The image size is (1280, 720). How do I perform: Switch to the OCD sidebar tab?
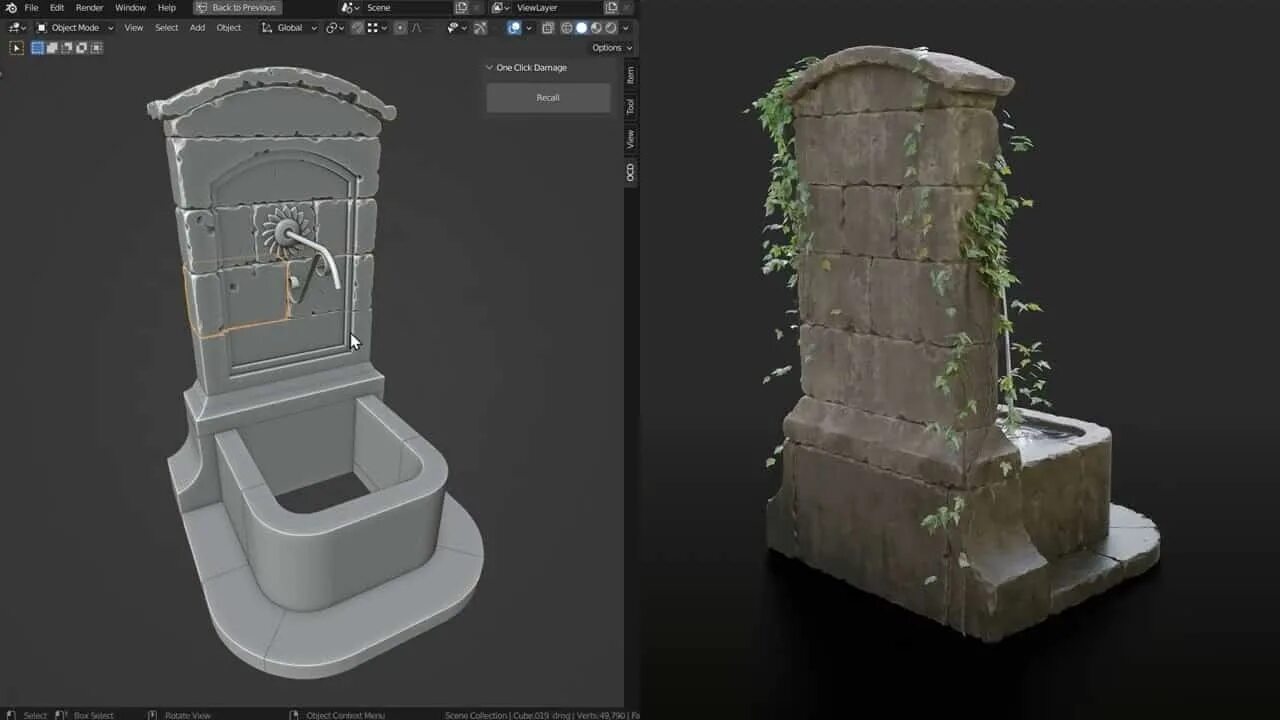(x=631, y=172)
